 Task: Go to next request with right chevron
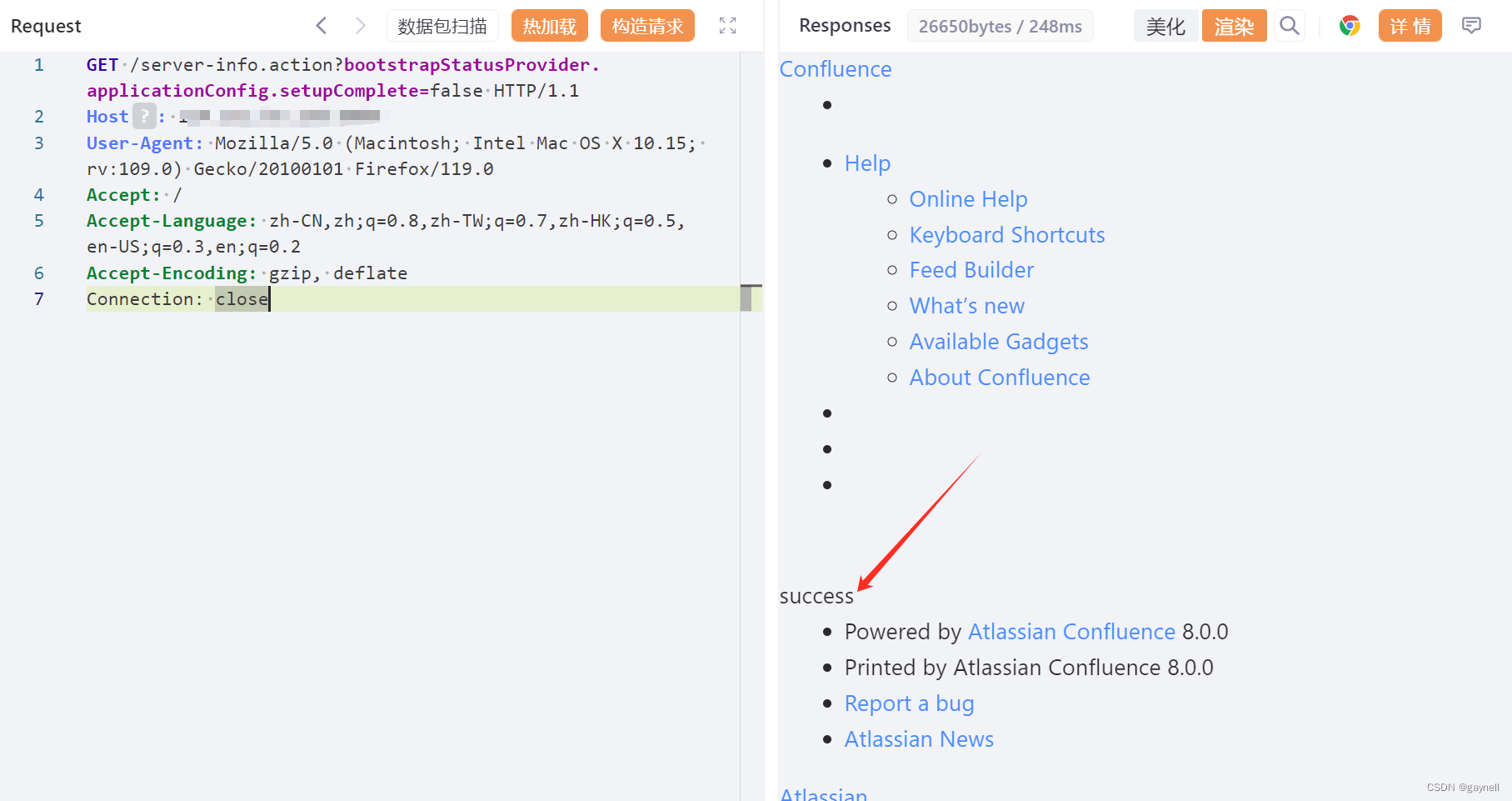click(360, 26)
